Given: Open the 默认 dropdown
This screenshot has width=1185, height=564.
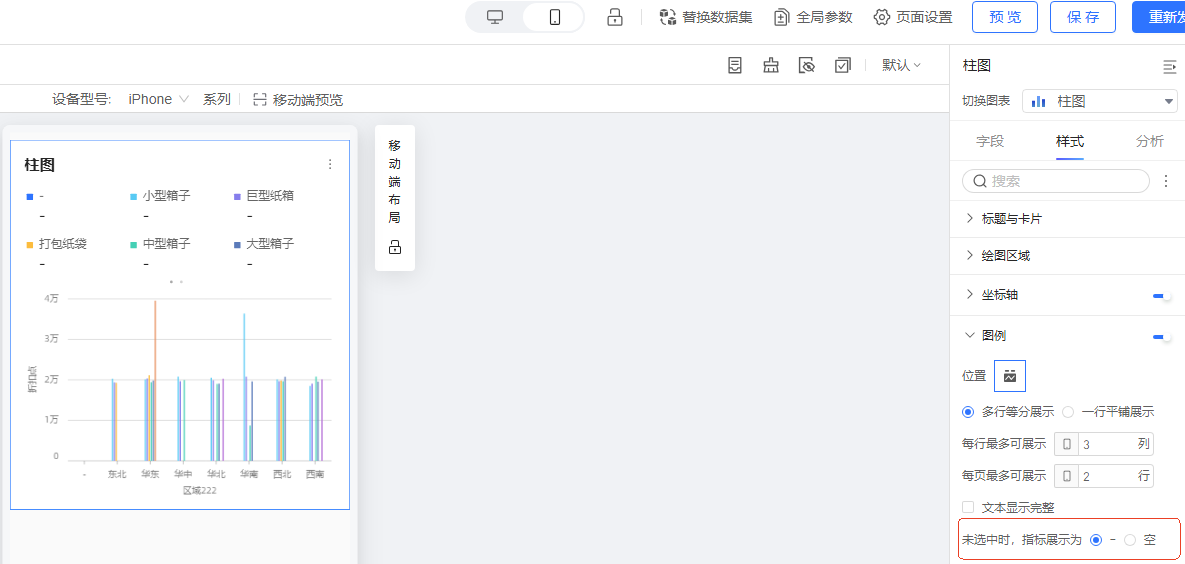Looking at the screenshot, I should [x=901, y=65].
